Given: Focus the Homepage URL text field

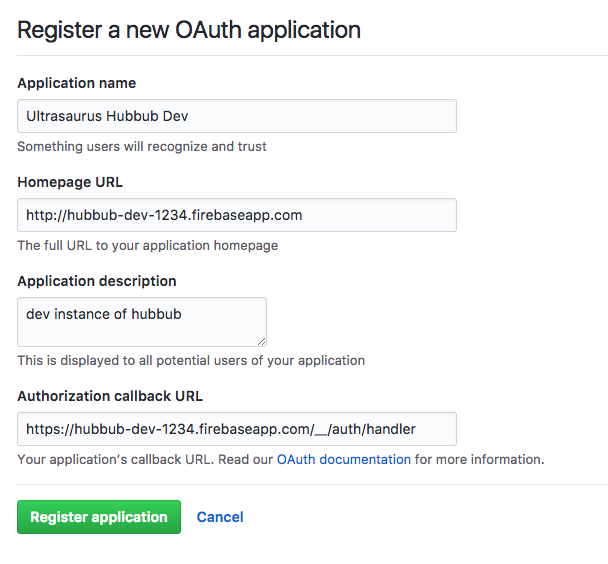Looking at the screenshot, I should pyautogui.click(x=237, y=215).
